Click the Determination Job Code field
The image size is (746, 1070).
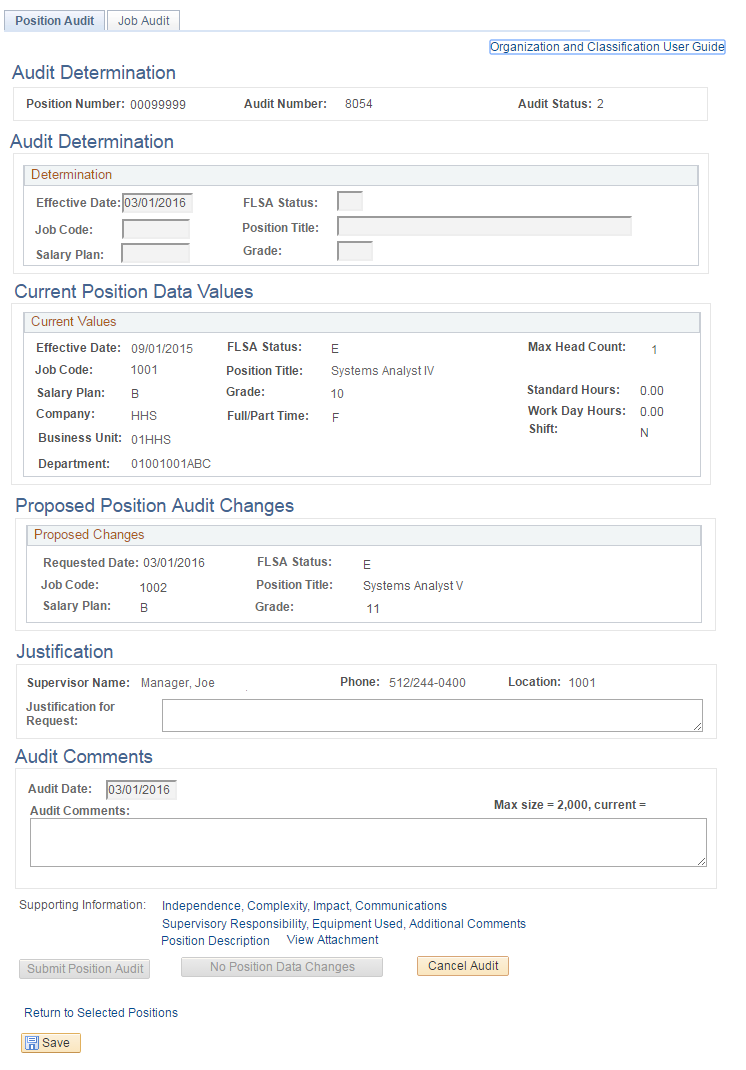point(155,229)
